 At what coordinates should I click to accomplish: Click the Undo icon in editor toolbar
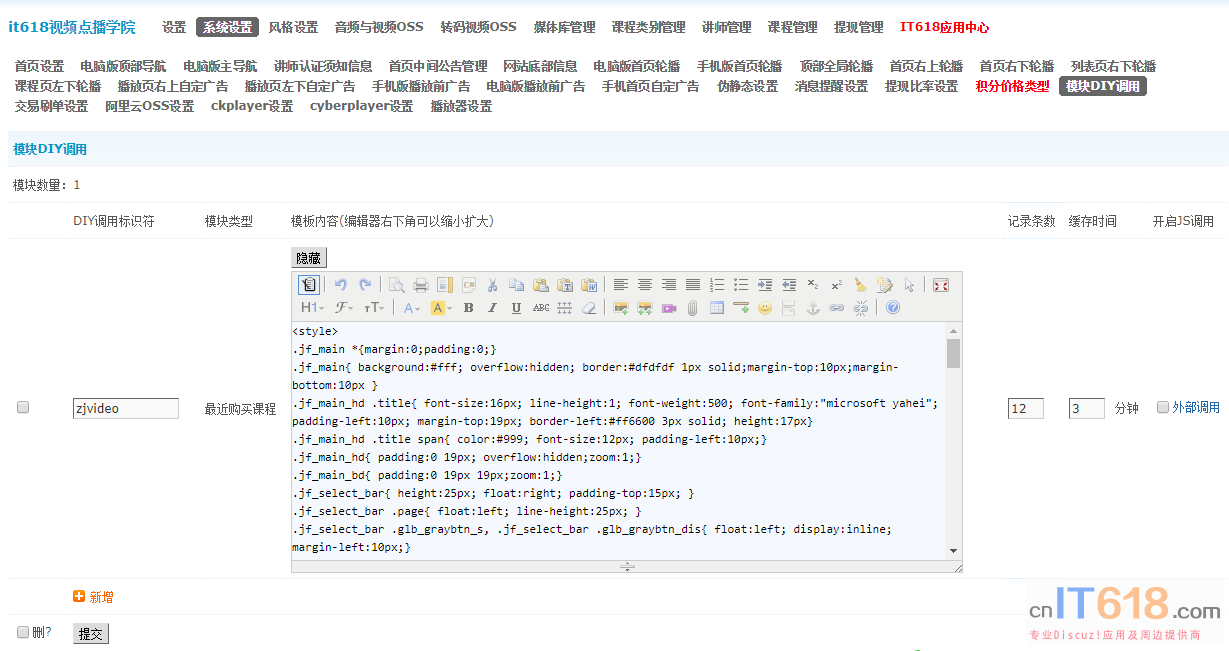pos(341,285)
